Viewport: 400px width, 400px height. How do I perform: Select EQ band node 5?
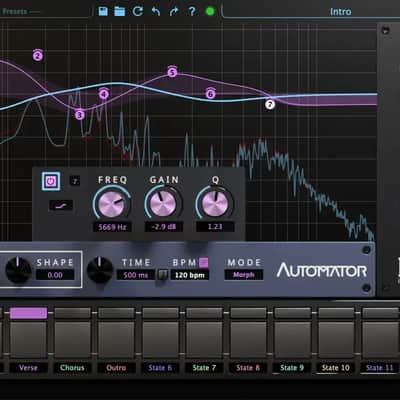tap(172, 72)
